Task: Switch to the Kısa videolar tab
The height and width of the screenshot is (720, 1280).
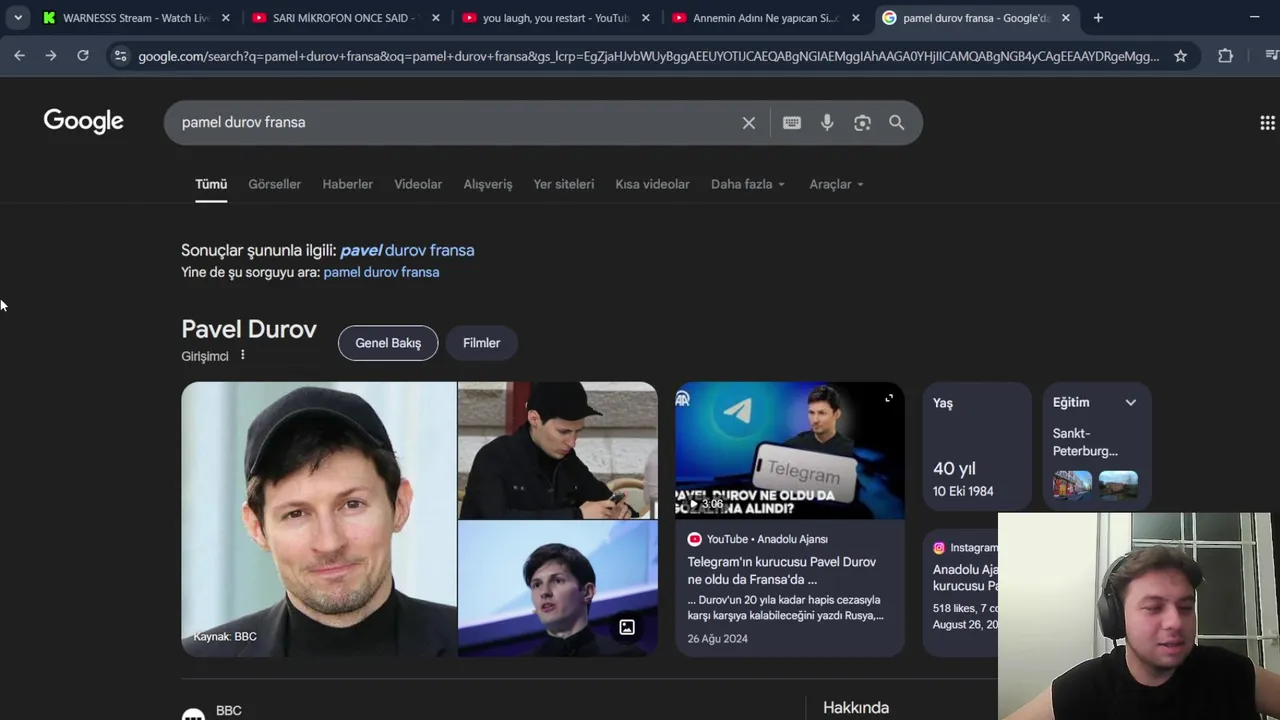Action: (x=652, y=184)
